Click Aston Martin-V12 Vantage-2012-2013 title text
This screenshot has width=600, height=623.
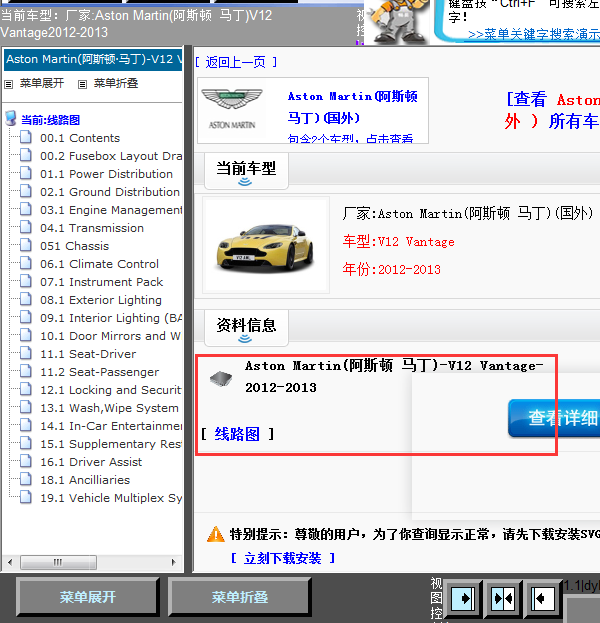pyautogui.click(x=394, y=376)
